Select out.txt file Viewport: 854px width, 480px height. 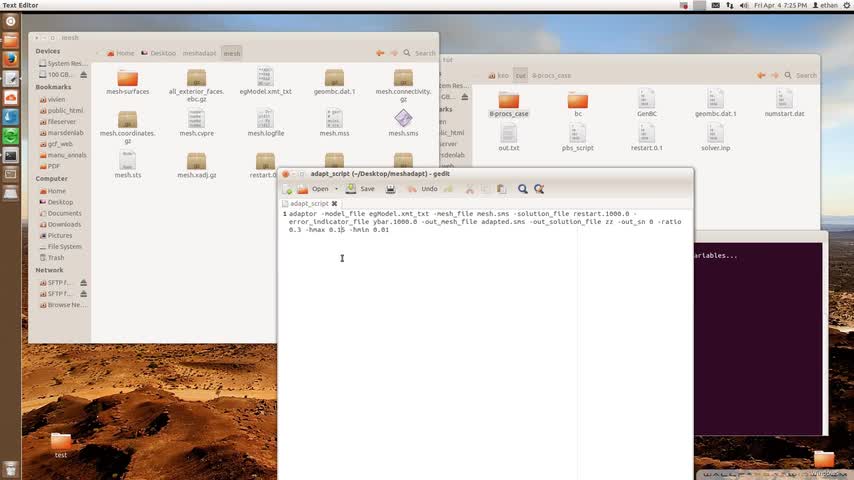click(509, 137)
